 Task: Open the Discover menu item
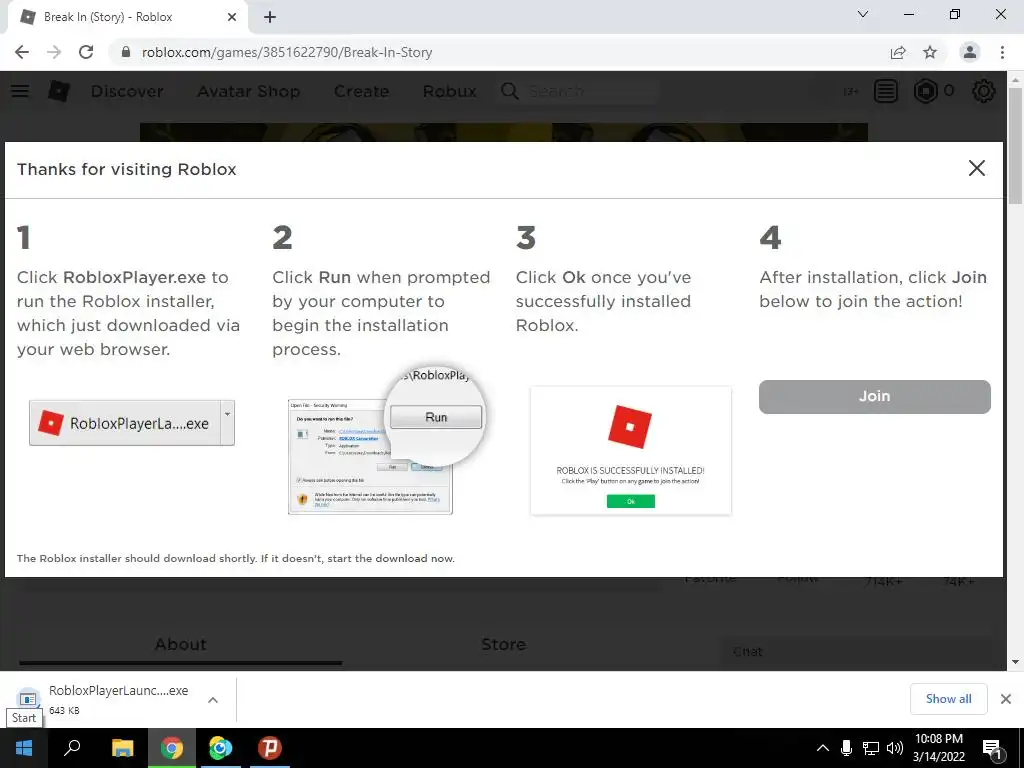coord(127,91)
